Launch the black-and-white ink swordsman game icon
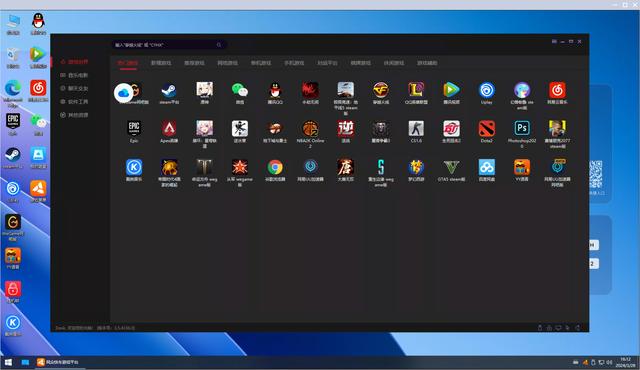The image size is (640, 370). (240, 129)
